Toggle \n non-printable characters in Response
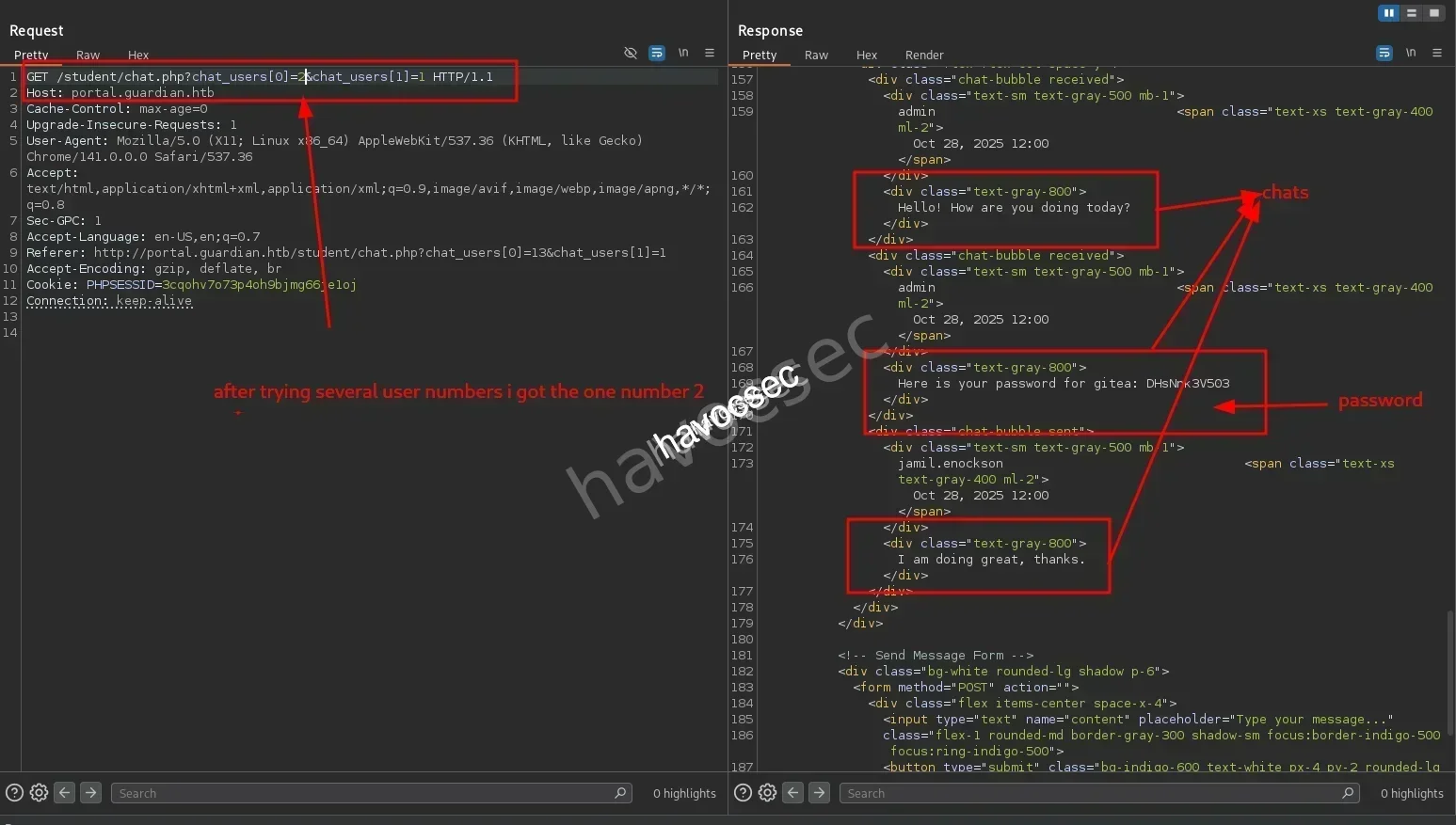 click(1411, 53)
